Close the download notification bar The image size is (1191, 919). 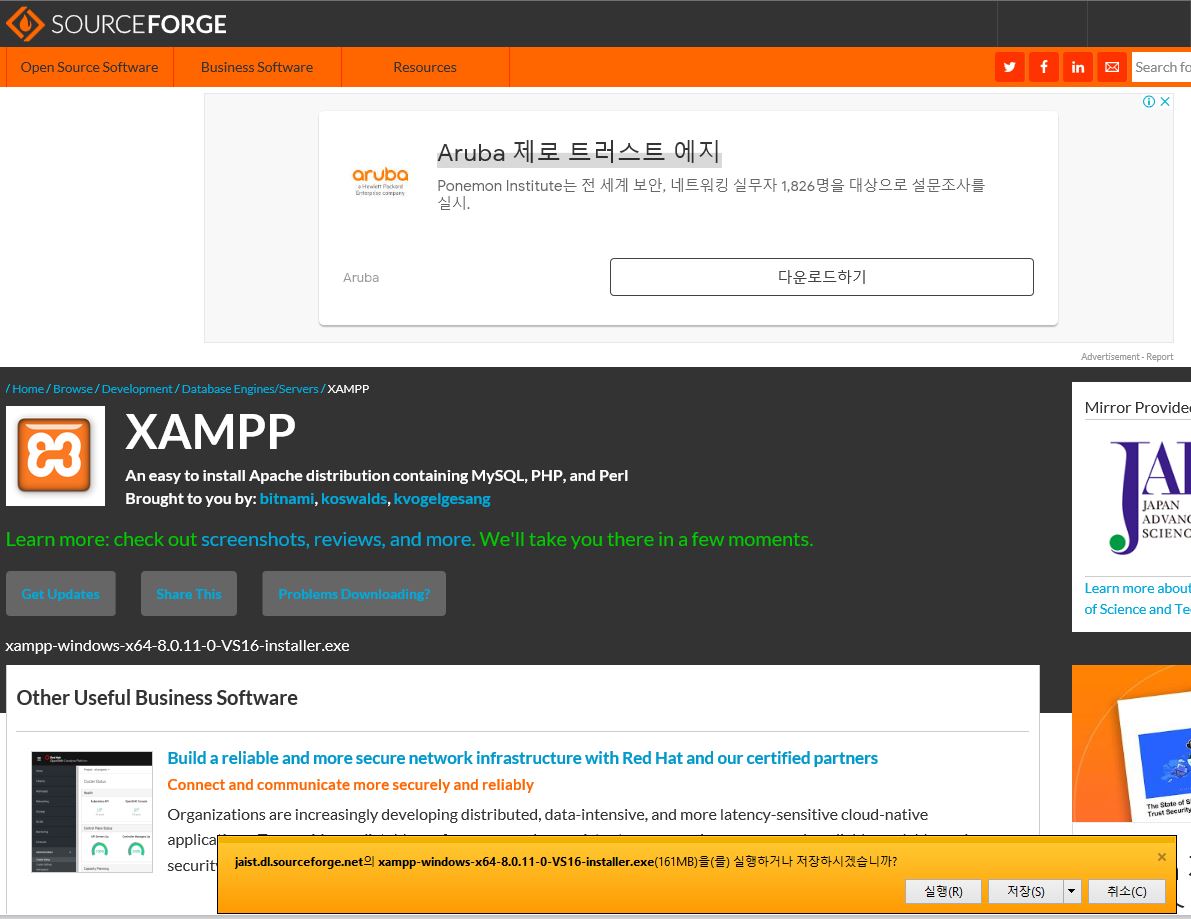coord(1161,857)
